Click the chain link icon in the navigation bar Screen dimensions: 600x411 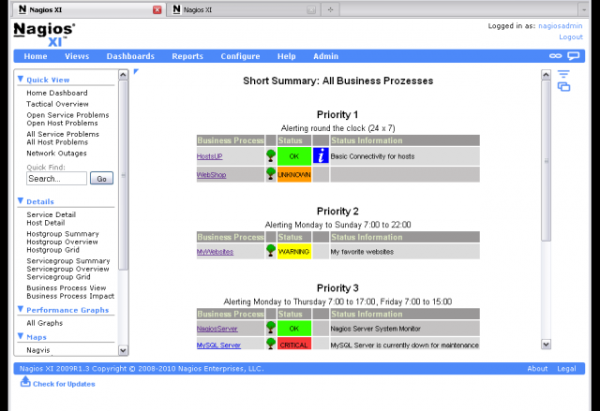click(x=555, y=57)
